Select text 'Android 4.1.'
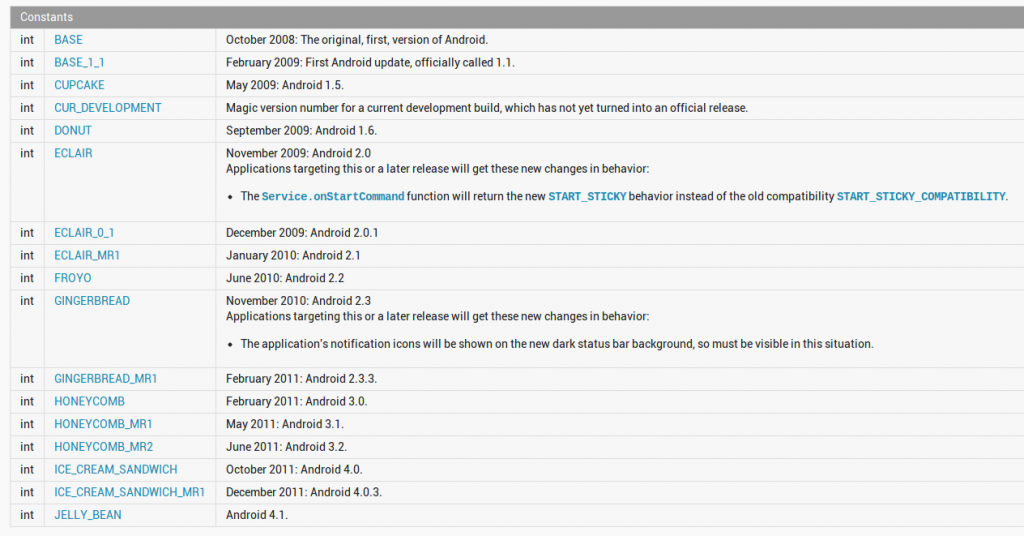The width and height of the screenshot is (1024, 536). pyautogui.click(x=257, y=515)
